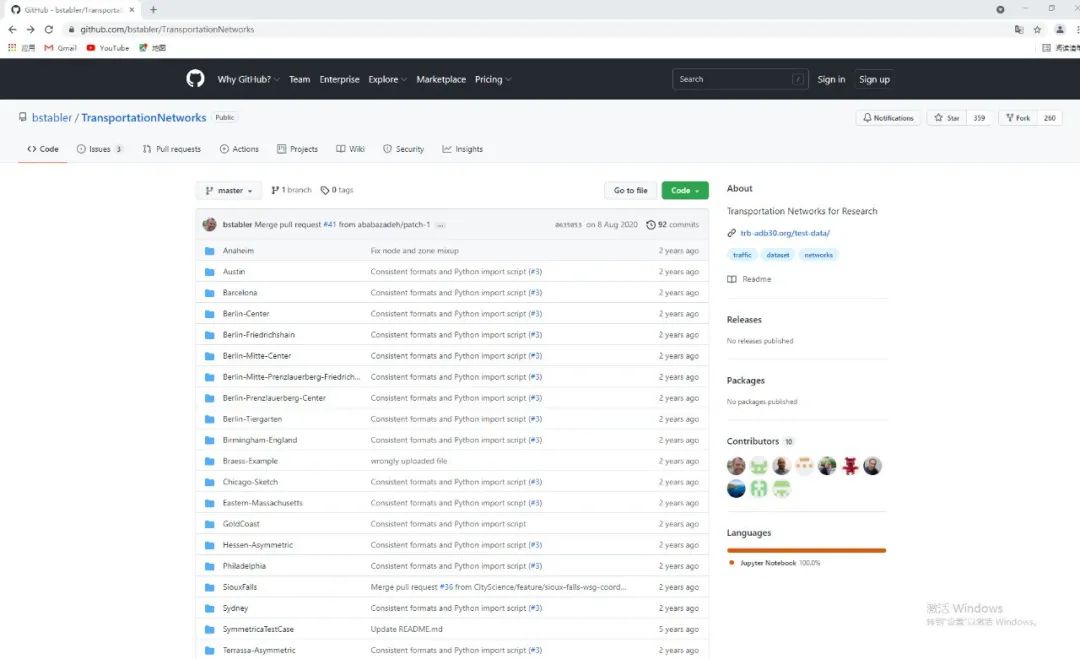Click the red bear contributor avatar

coord(850,466)
